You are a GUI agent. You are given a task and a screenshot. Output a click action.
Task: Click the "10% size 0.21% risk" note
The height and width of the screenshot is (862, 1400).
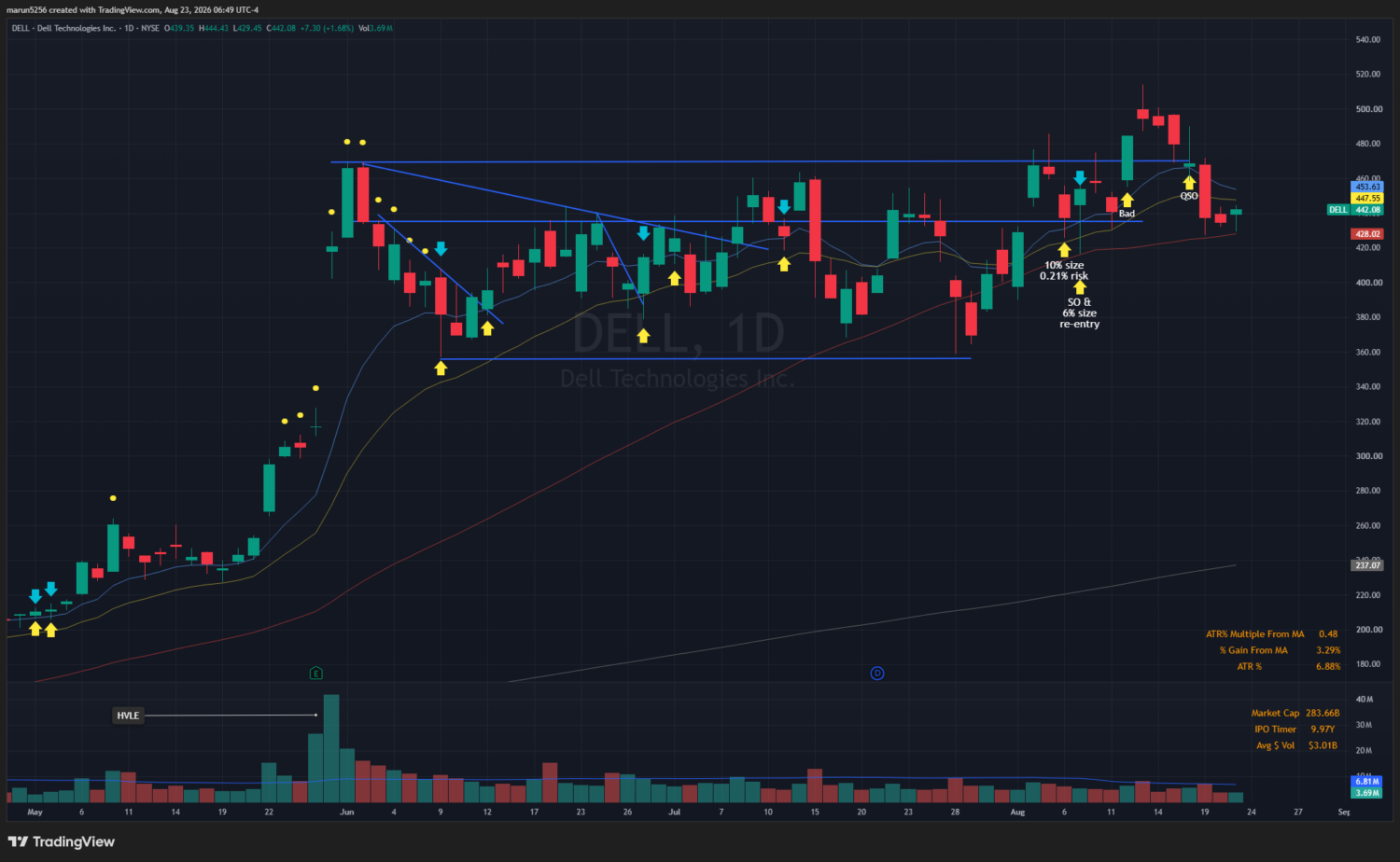click(x=1064, y=271)
